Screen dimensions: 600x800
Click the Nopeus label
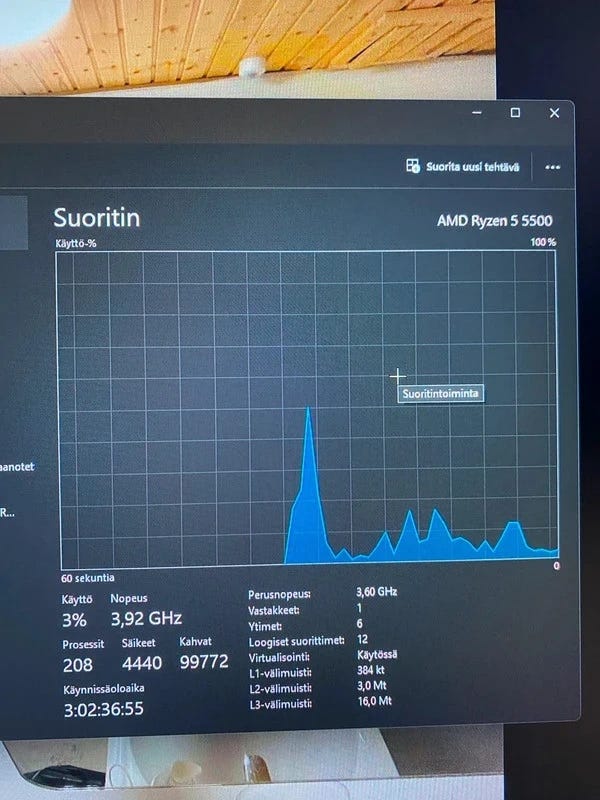click(x=129, y=598)
